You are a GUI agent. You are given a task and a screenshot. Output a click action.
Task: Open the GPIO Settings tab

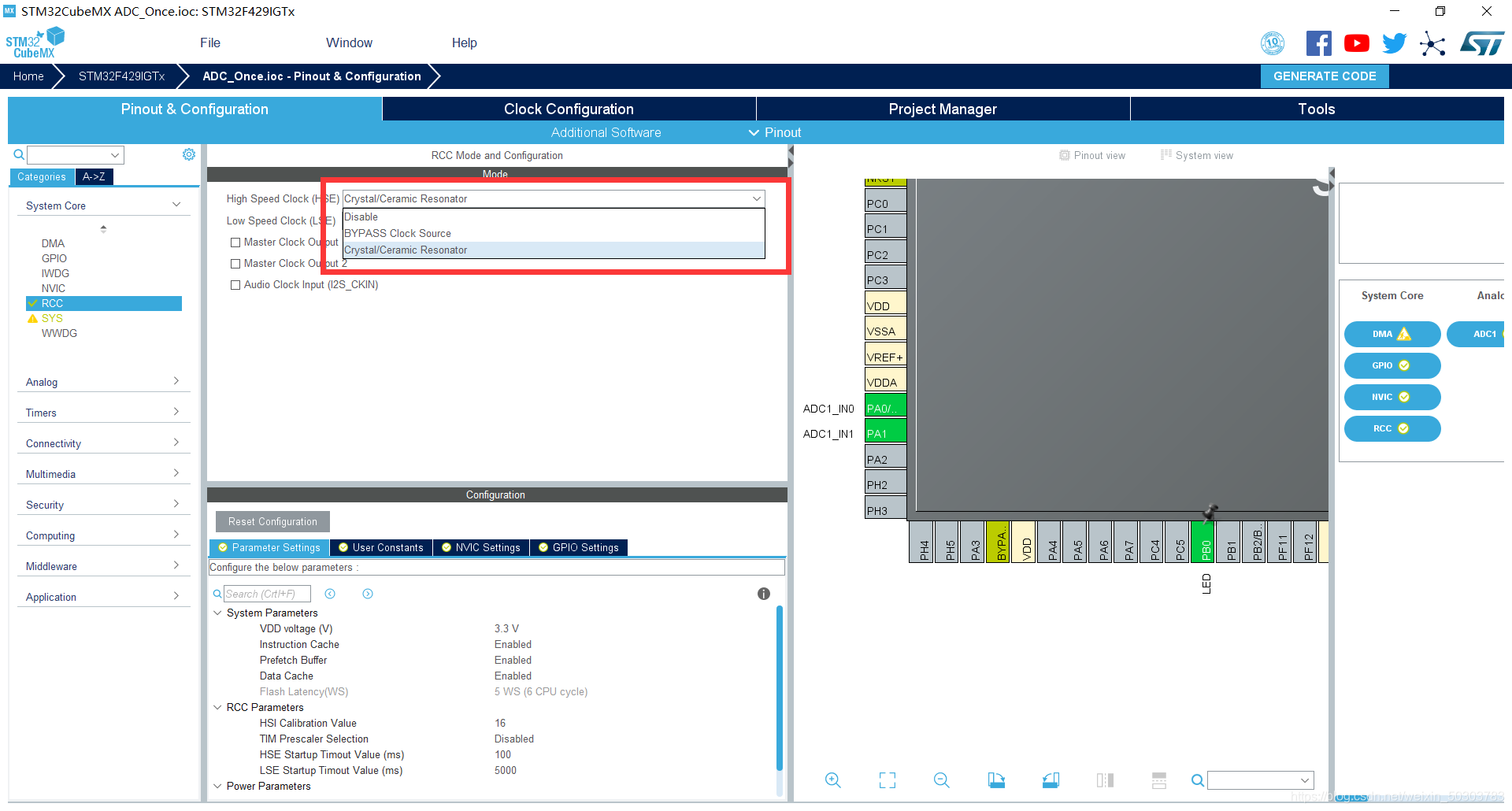(x=579, y=547)
